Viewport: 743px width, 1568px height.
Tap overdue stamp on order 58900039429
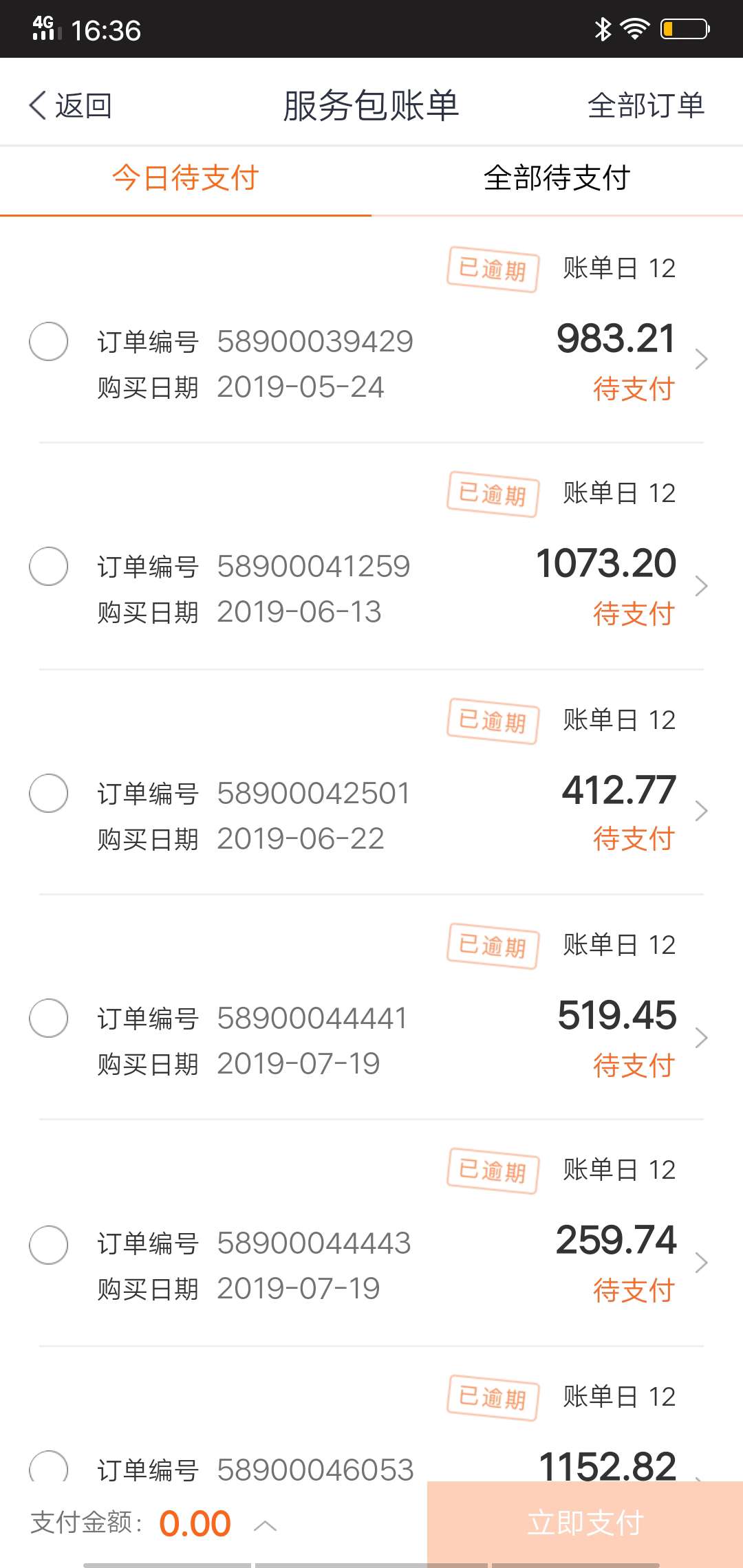(x=493, y=269)
